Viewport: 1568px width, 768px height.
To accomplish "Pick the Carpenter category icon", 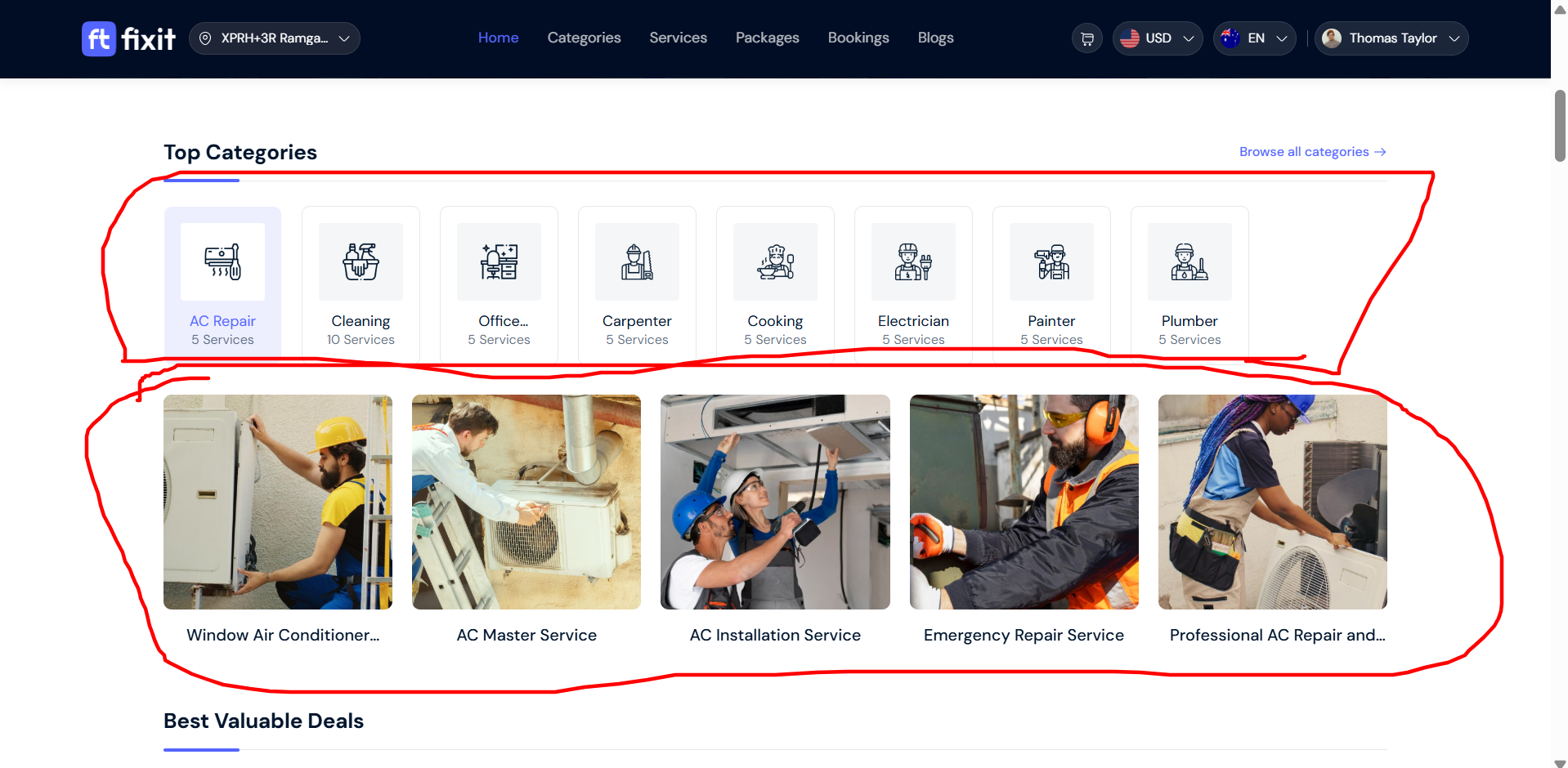I will coord(637,262).
